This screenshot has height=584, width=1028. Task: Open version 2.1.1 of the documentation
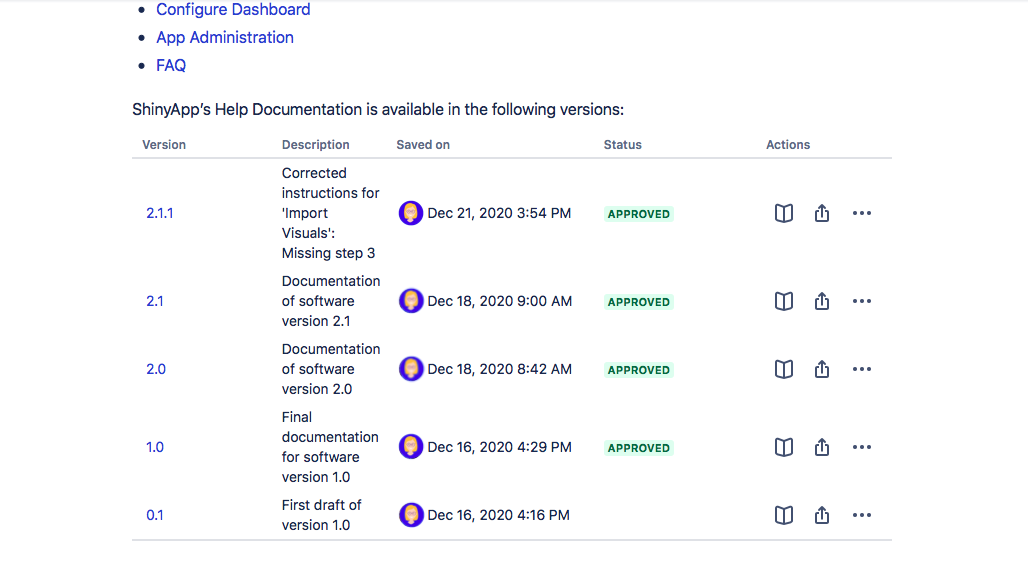pyautogui.click(x=159, y=213)
